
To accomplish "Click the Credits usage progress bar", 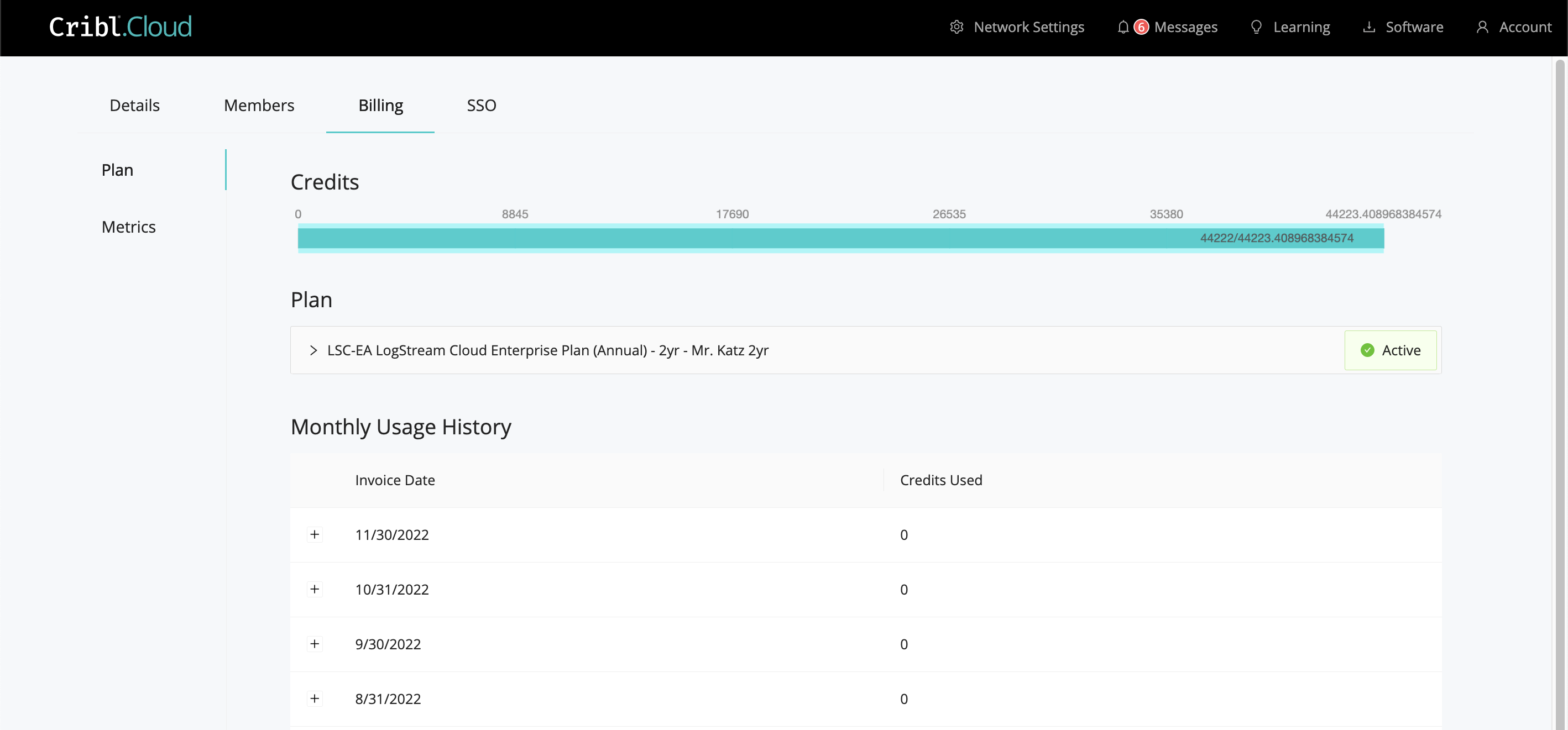I will (840, 239).
